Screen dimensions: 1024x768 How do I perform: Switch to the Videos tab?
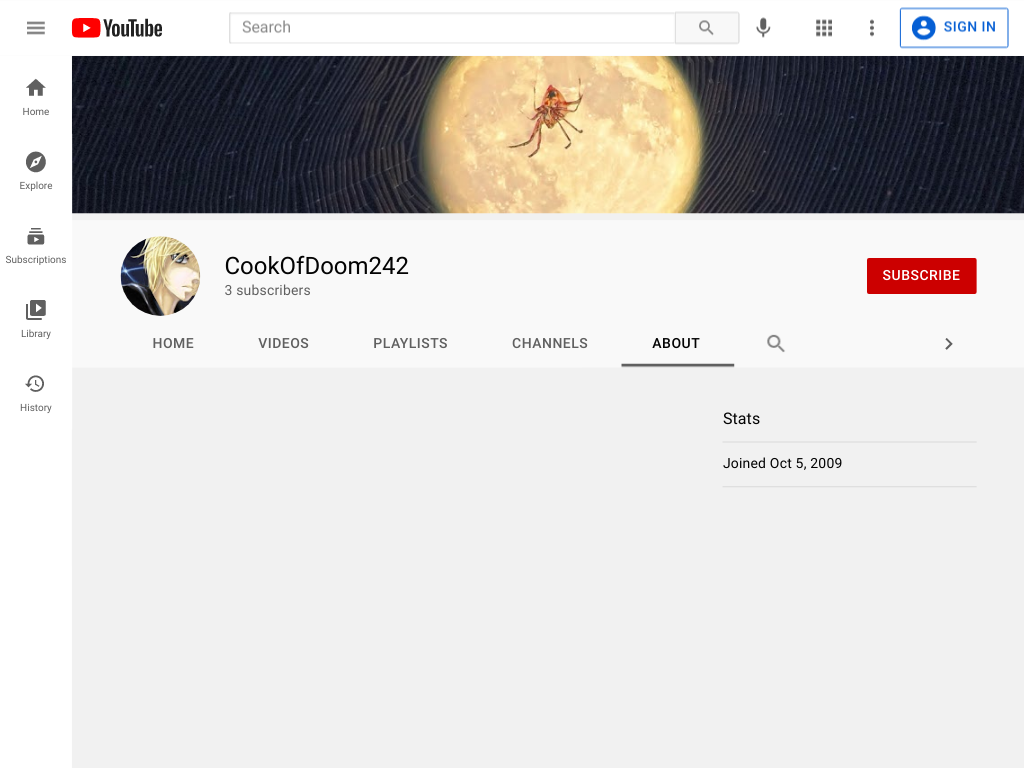[283, 344]
